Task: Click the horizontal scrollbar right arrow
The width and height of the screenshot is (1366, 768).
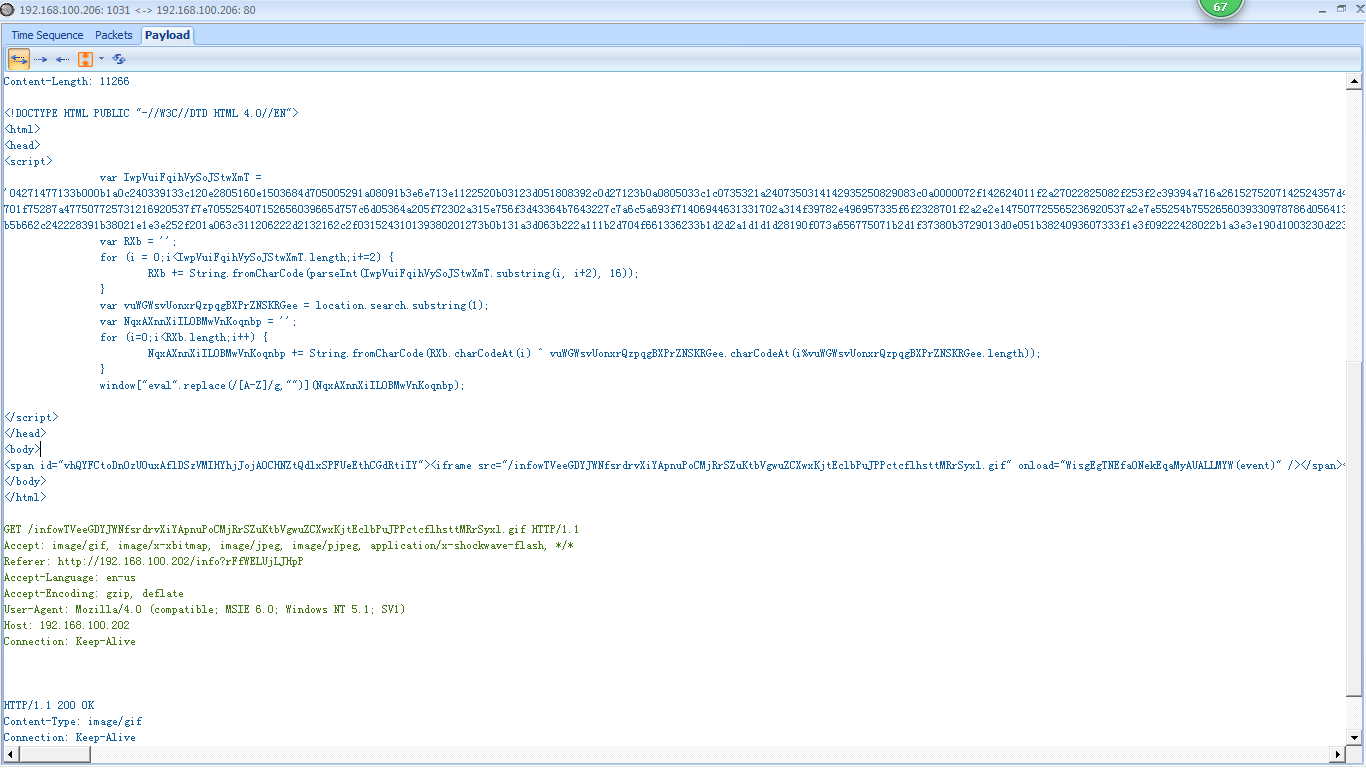Action: [x=1338, y=754]
